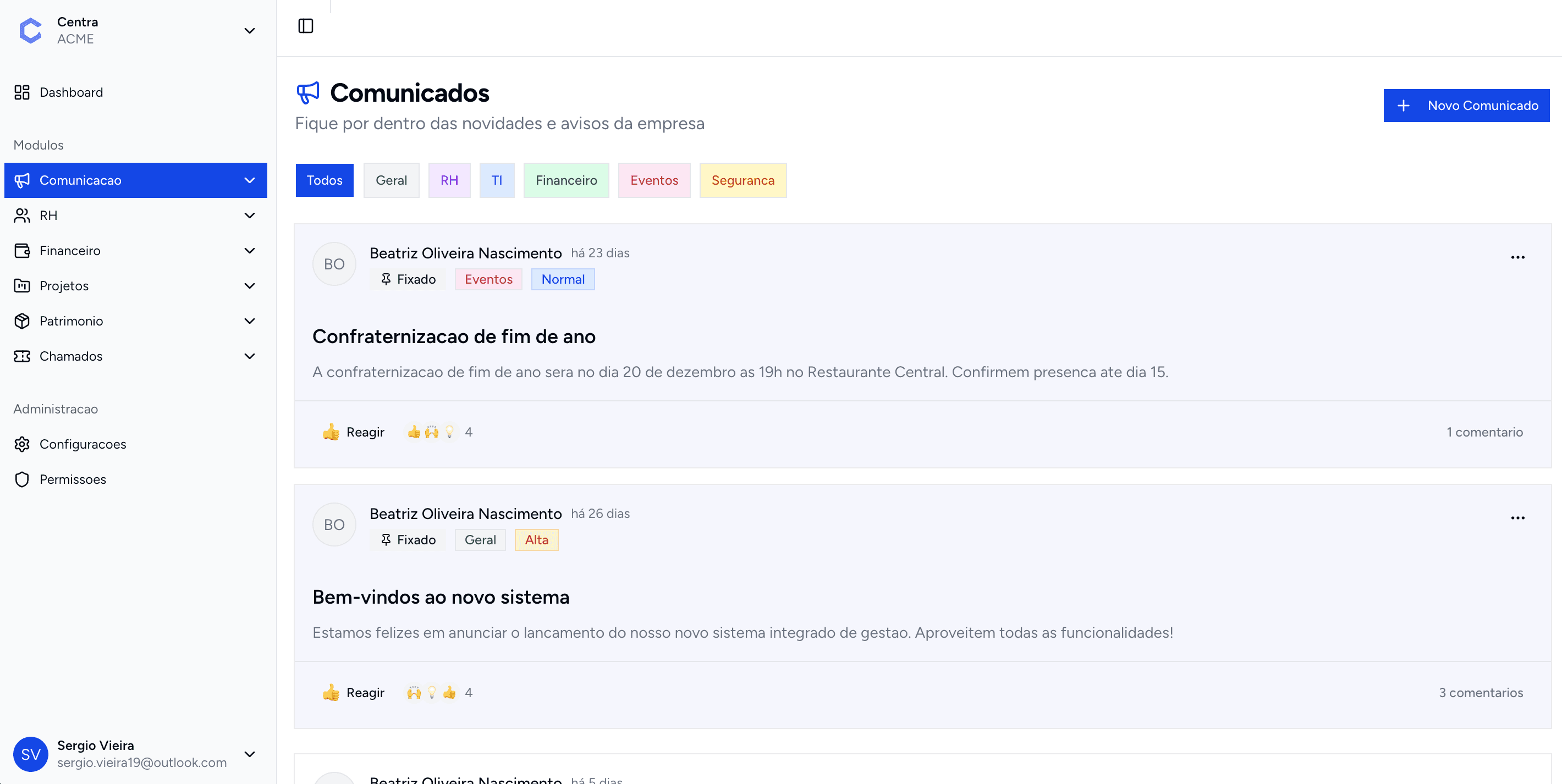Screen dimensions: 1562x784
Task: Expand the Centra ACME workspace selector
Action: coord(250,30)
